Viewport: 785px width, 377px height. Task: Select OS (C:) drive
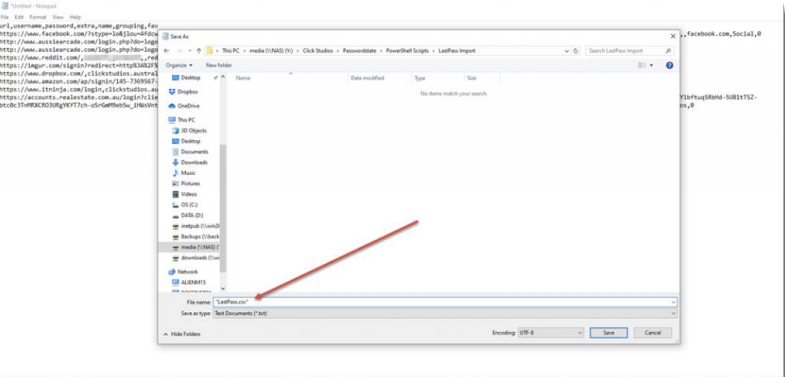[189, 205]
